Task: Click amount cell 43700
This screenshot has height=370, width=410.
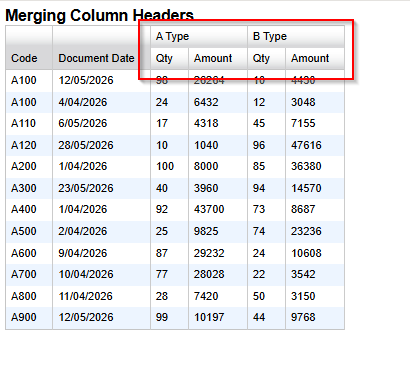Action: tap(218, 209)
